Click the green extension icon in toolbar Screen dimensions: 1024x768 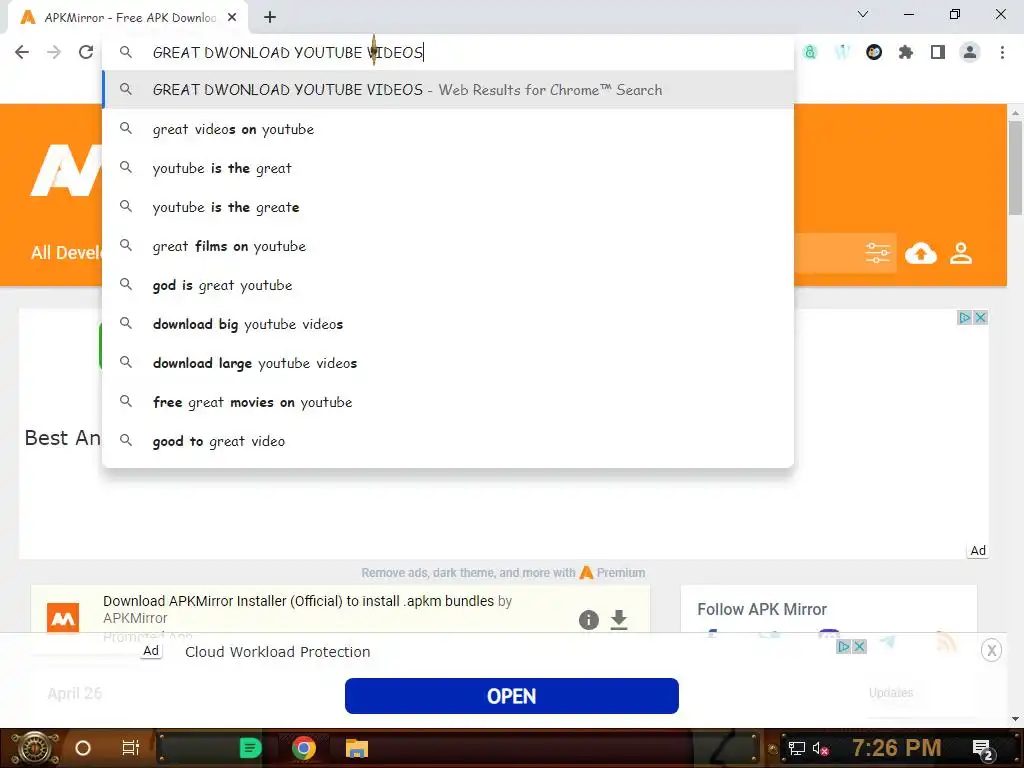[x=810, y=52]
